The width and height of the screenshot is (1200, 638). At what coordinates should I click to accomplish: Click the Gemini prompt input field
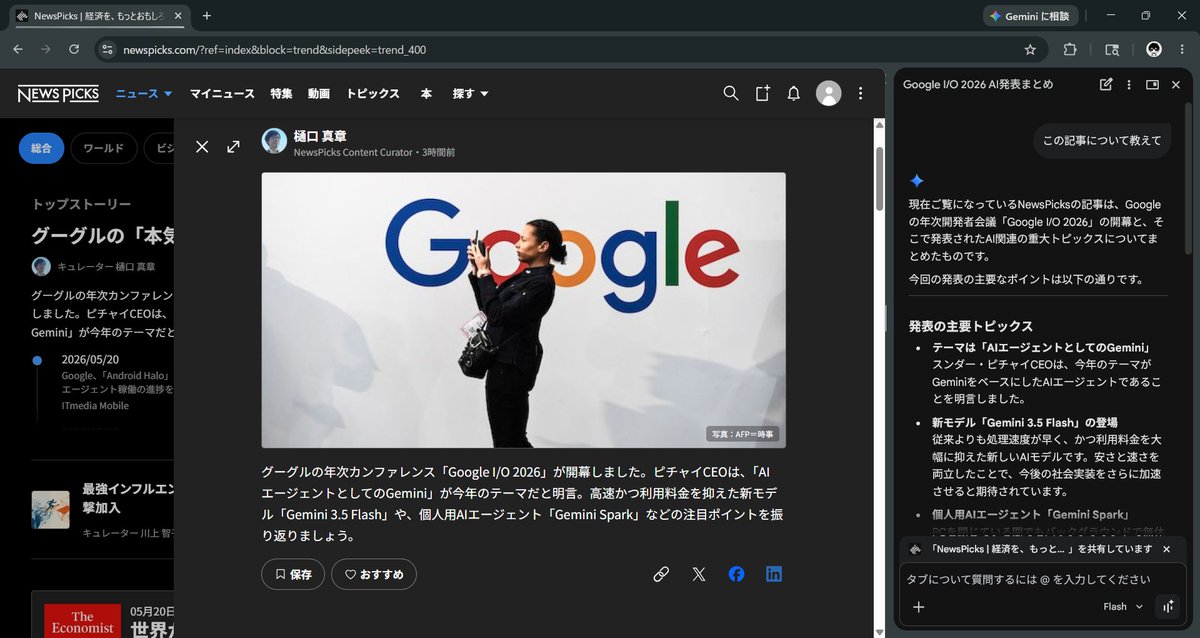click(1040, 579)
